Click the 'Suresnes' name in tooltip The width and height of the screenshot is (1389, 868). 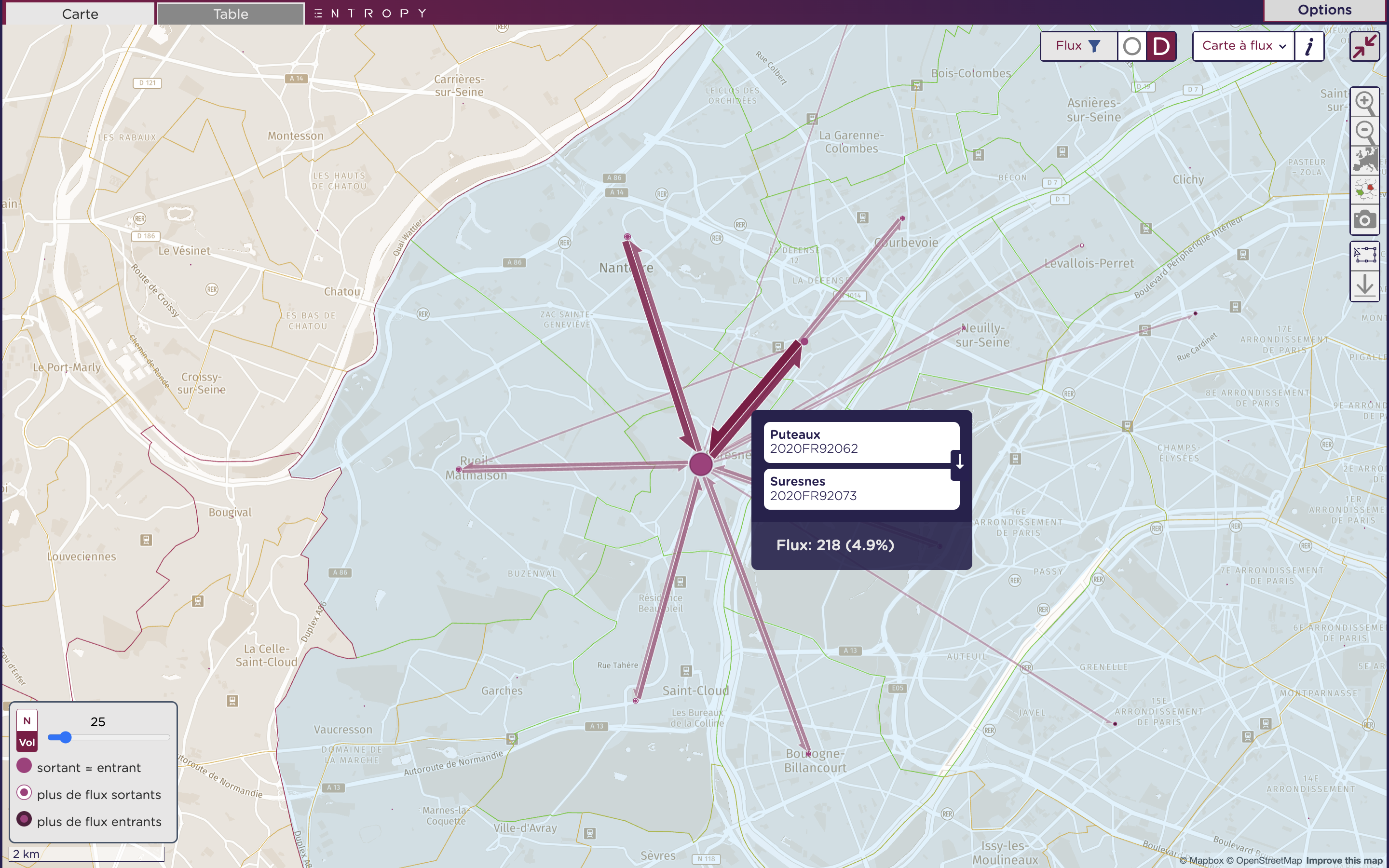pos(798,481)
